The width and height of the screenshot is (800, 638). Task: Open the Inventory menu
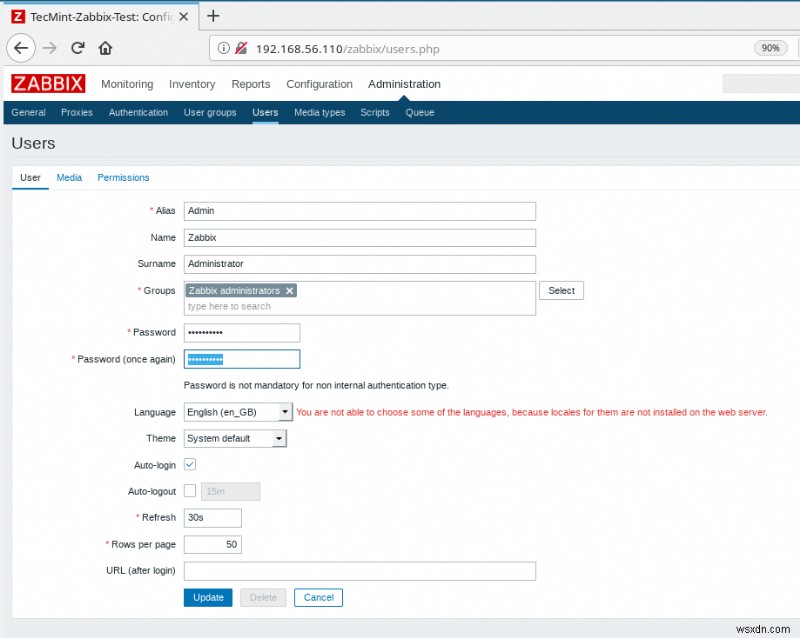(192, 84)
